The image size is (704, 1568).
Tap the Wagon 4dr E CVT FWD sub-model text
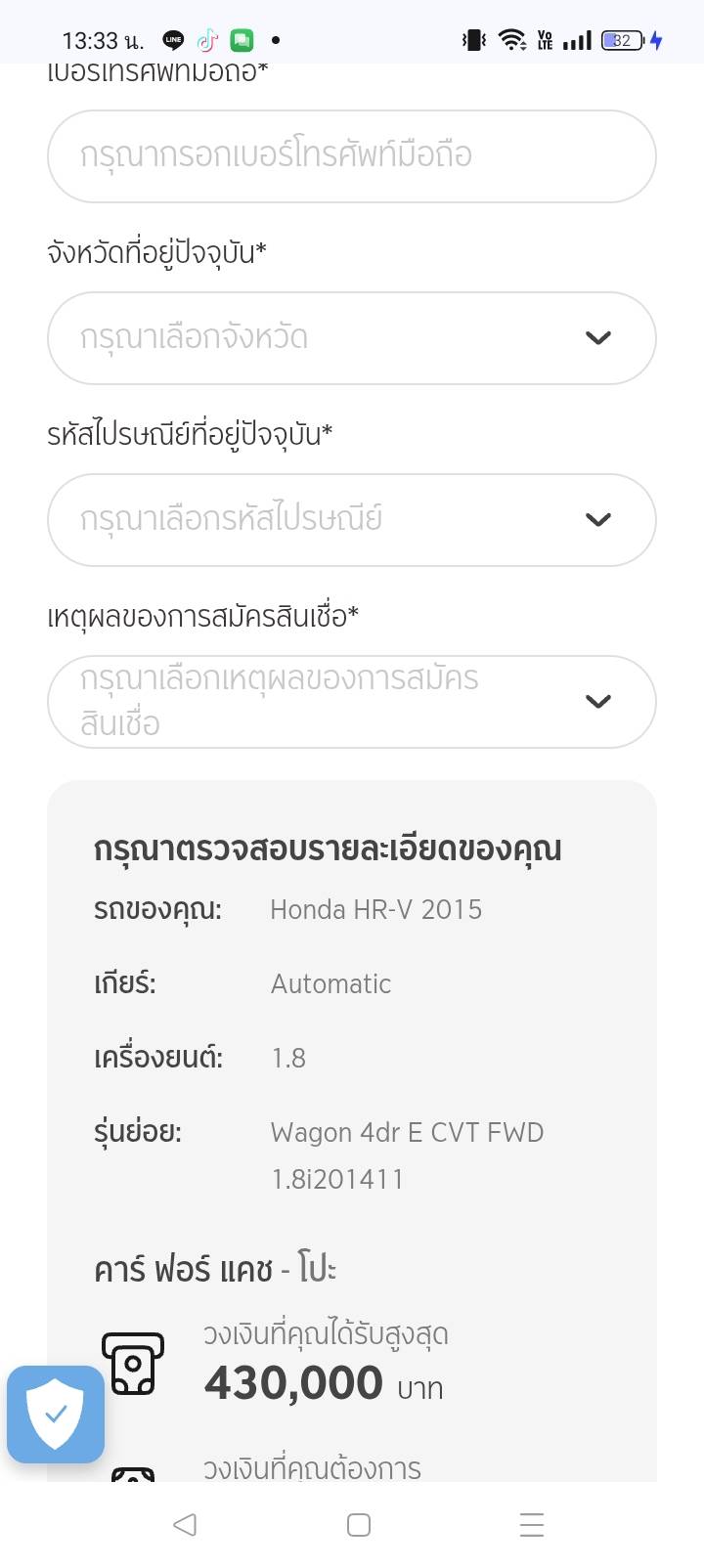point(407,1133)
